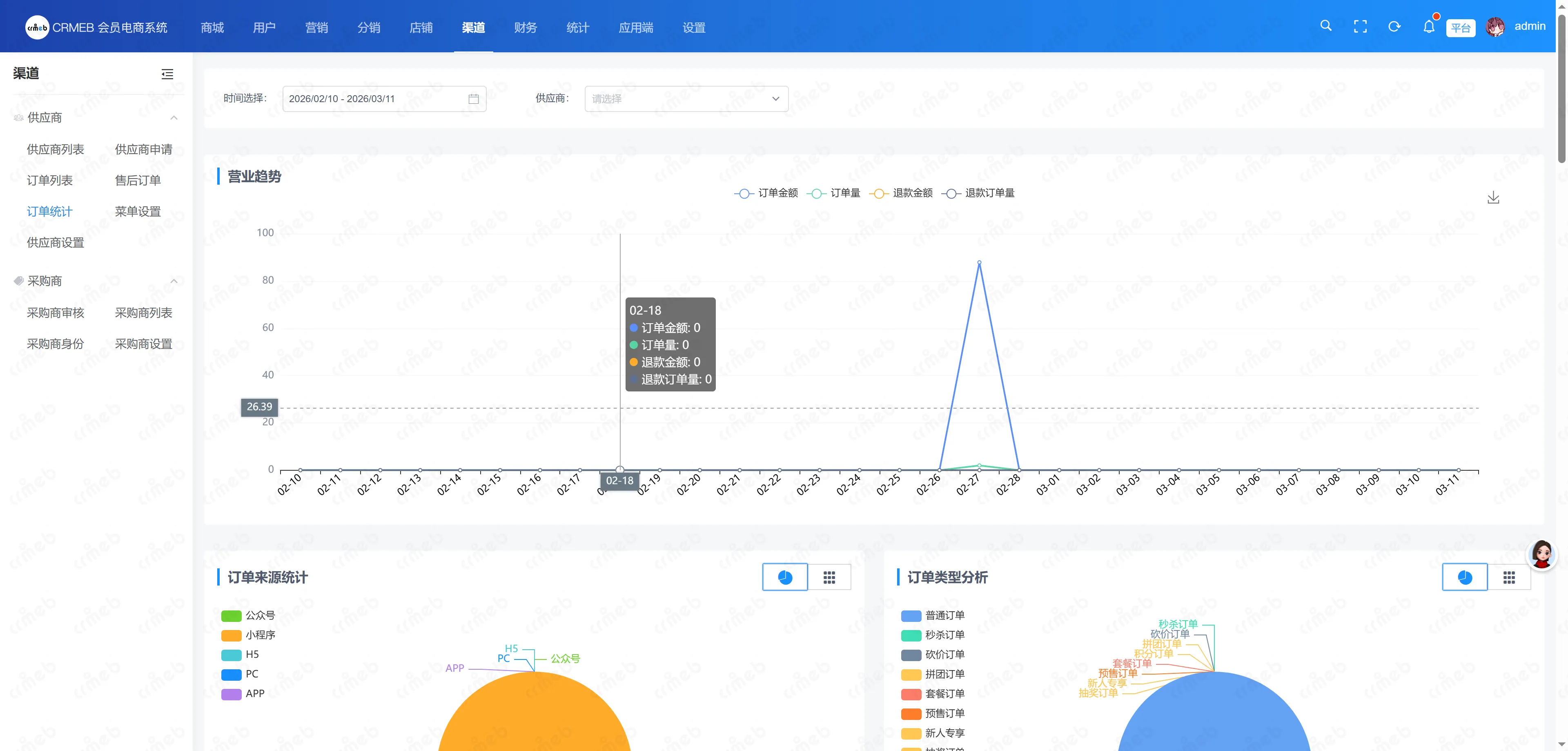
Task: Toggle 预售订单 in order type legend
Action: pyautogui.click(x=933, y=713)
